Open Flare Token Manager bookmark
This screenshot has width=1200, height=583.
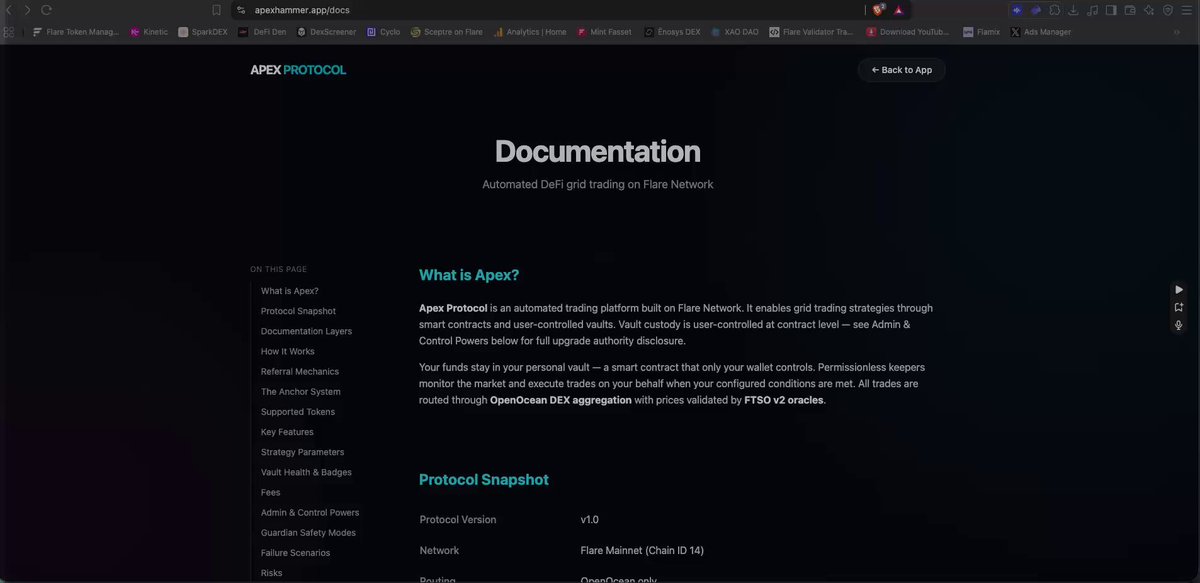[75, 32]
